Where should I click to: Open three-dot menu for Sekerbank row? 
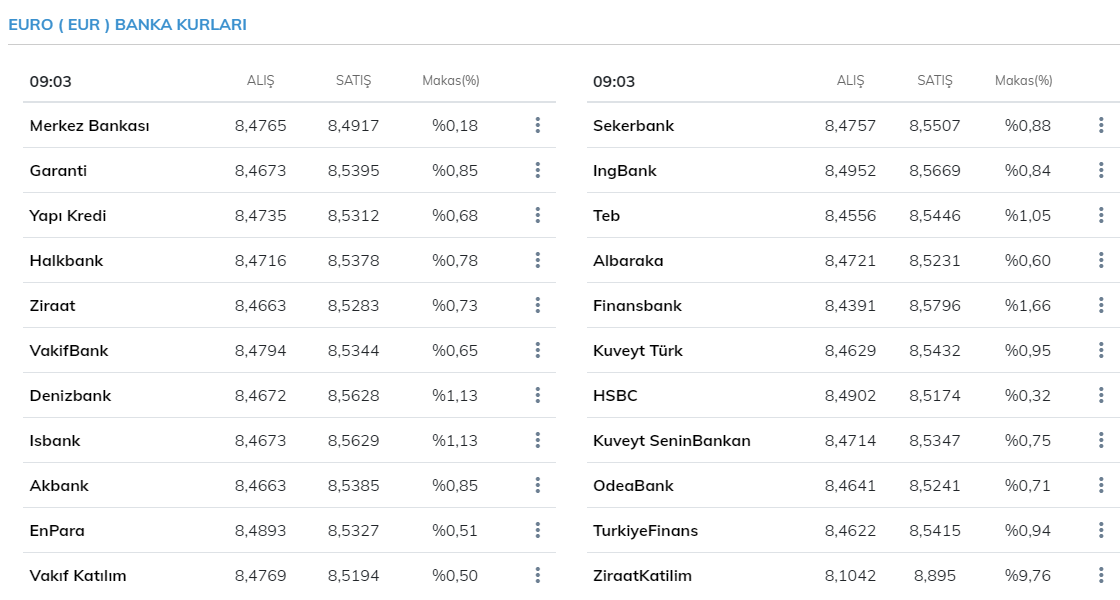point(1101,125)
